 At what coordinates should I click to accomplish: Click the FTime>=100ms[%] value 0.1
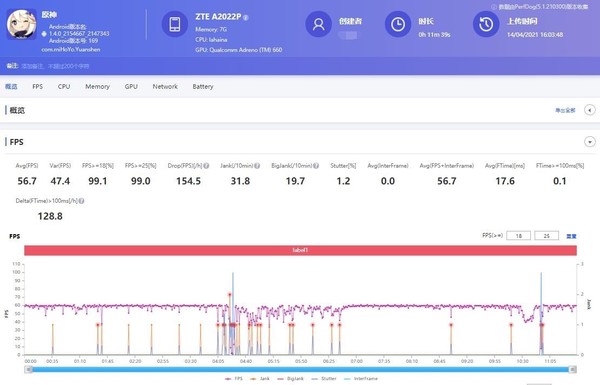pos(559,181)
